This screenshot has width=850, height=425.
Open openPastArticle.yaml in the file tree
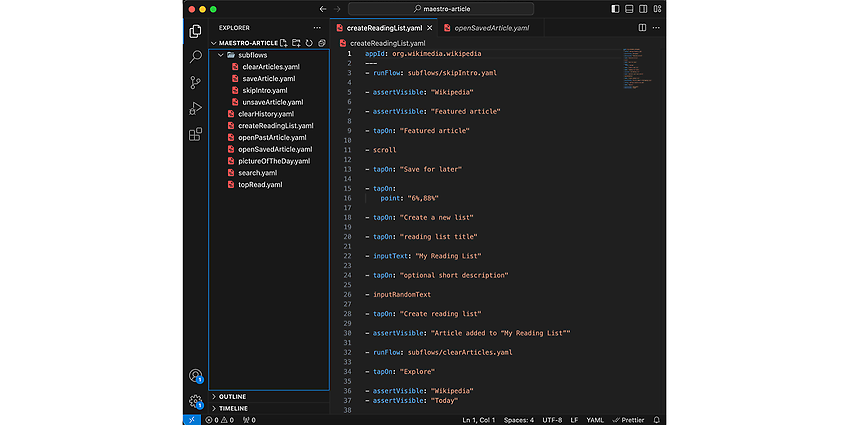pyautogui.click(x=272, y=137)
